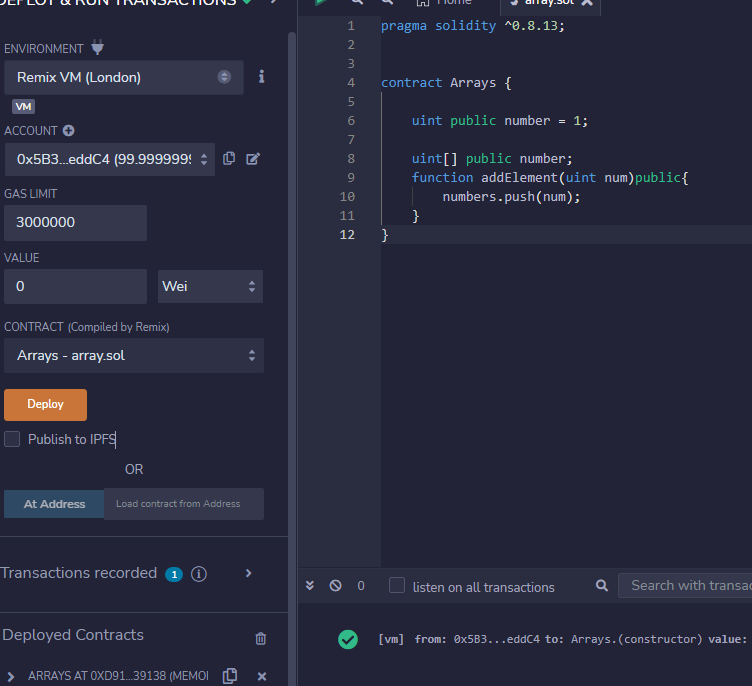752x686 pixels.
Task: Copy the deployed Arrays contract address
Action: (230, 675)
